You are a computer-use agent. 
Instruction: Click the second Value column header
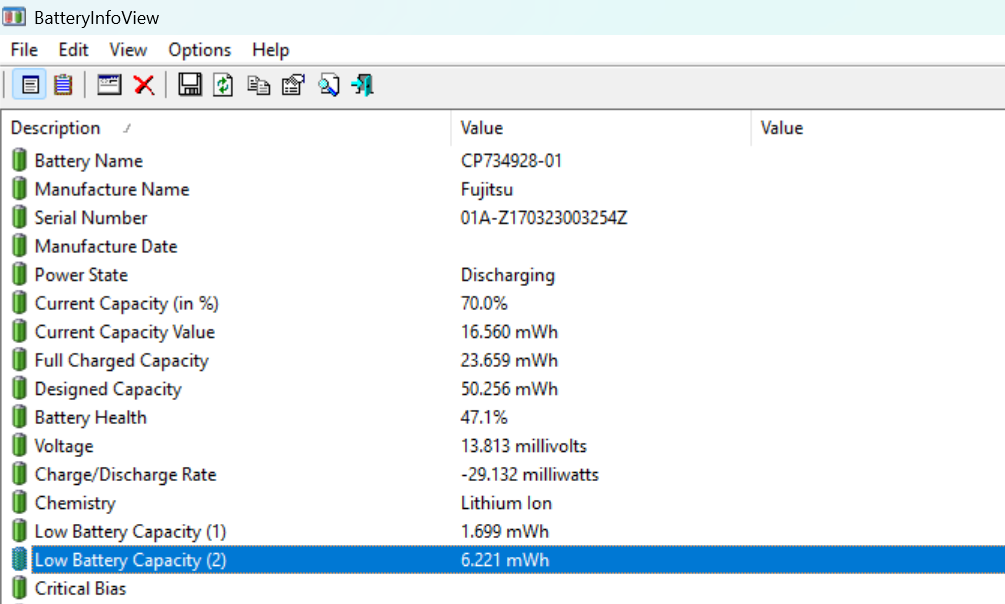(878, 128)
